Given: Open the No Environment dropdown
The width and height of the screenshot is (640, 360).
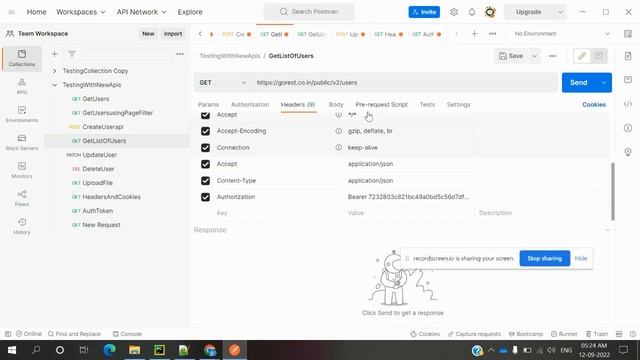Looking at the screenshot, I should 562,34.
